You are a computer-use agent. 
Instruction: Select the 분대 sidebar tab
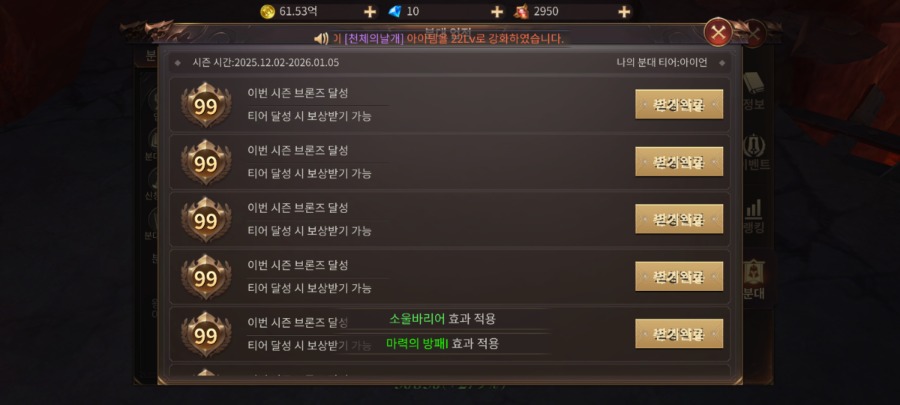tap(754, 280)
